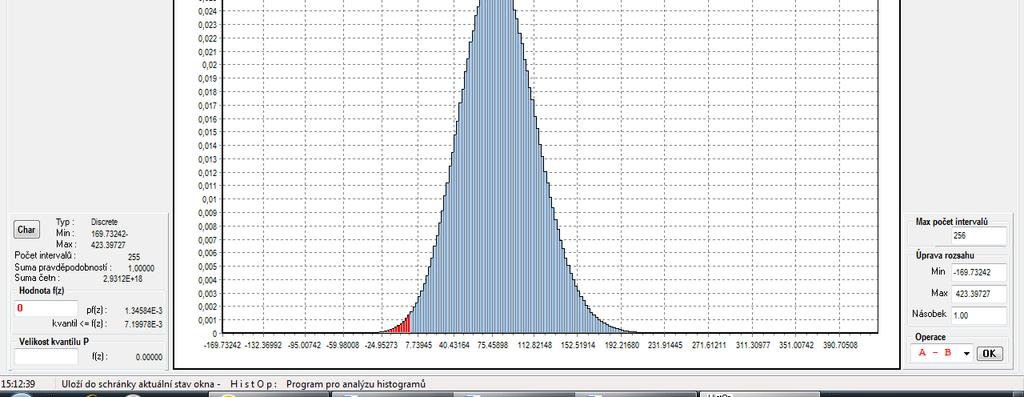Select the Velikost kvantilu P input field

click(x=46, y=357)
